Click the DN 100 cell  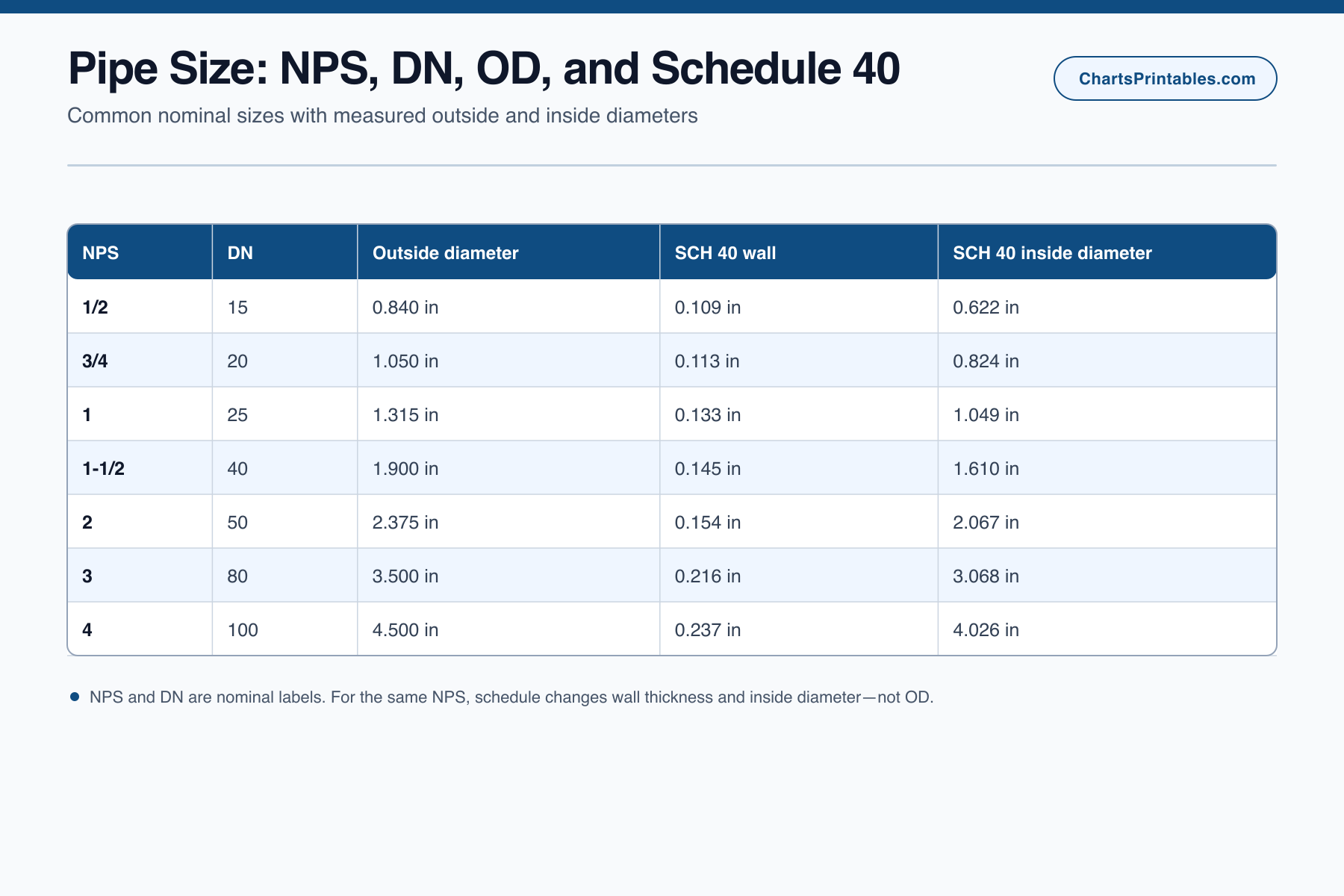click(284, 629)
